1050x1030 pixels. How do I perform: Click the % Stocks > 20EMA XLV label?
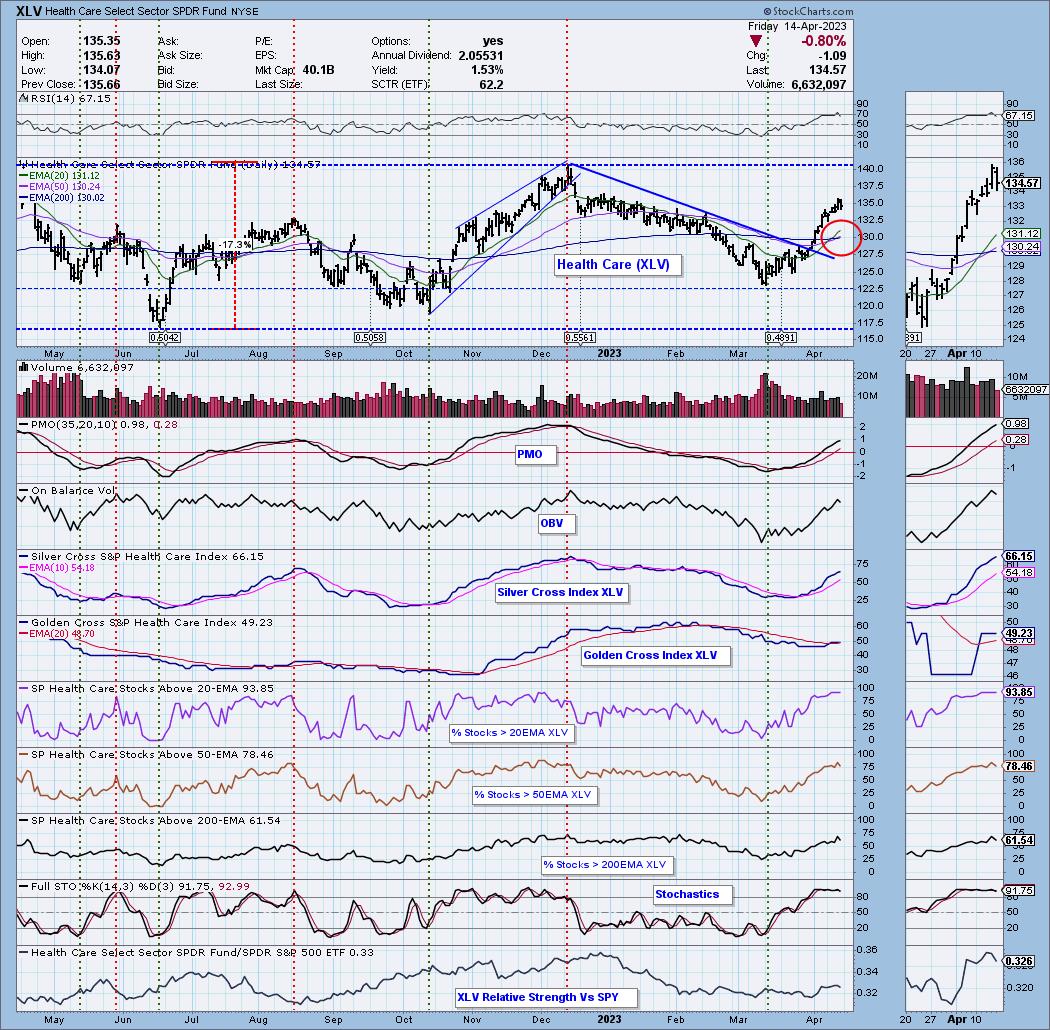click(510, 733)
